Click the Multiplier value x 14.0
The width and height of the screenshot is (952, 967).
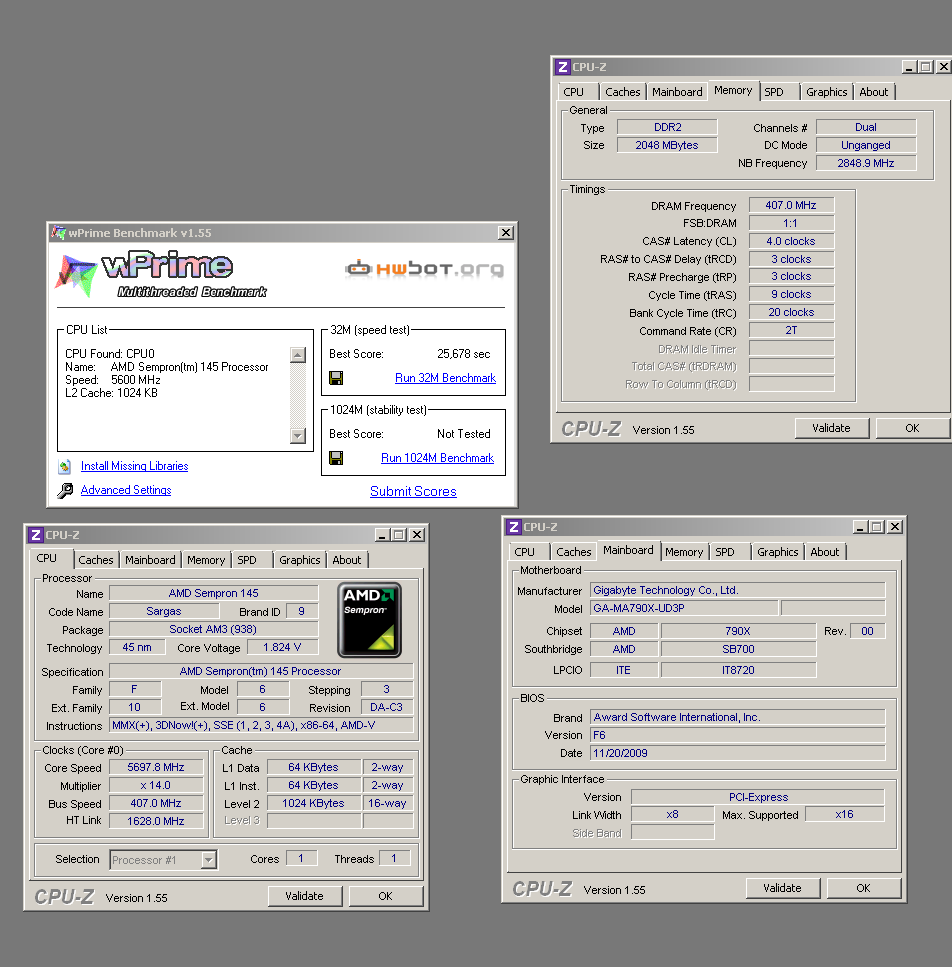point(156,785)
